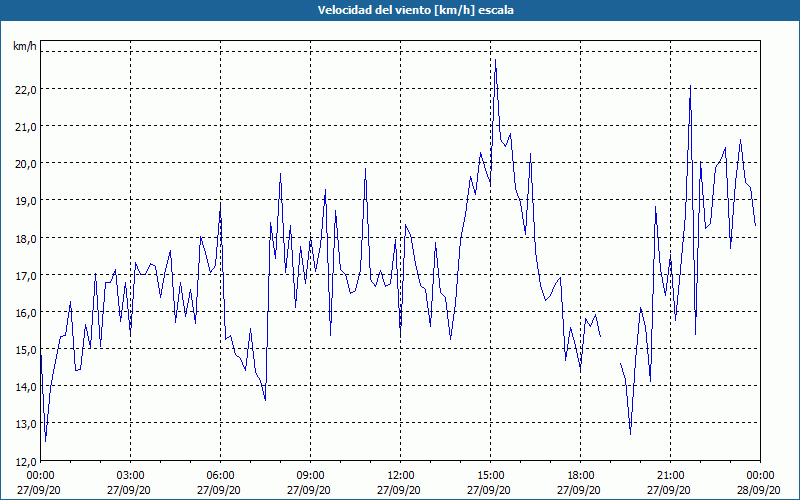
Task: Click the 16,0 y-axis value
Action: [x=26, y=313]
